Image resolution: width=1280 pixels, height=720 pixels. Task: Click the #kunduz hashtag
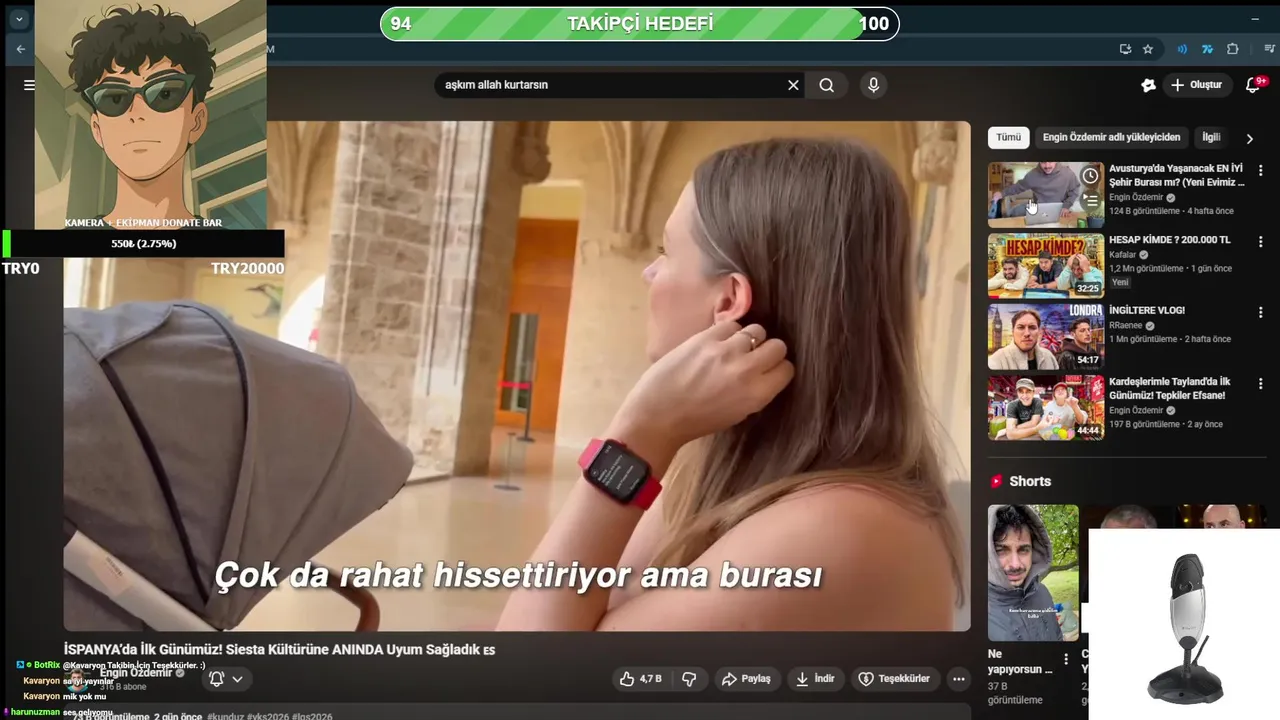[x=225, y=717]
